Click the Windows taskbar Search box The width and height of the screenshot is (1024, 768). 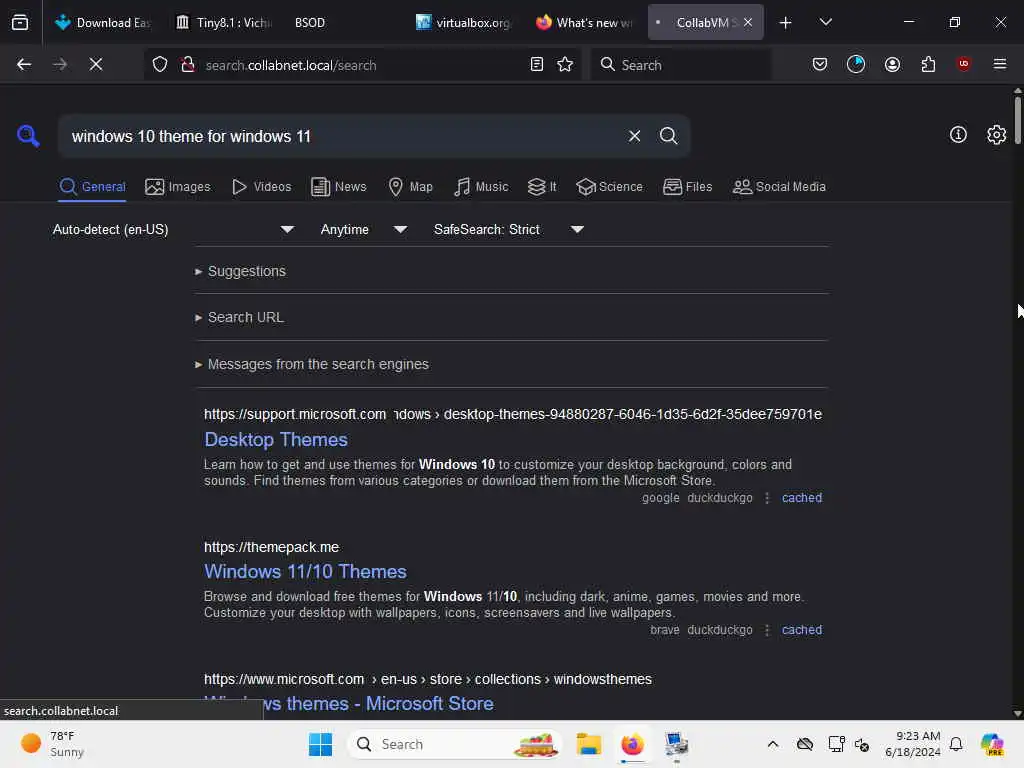coord(455,744)
